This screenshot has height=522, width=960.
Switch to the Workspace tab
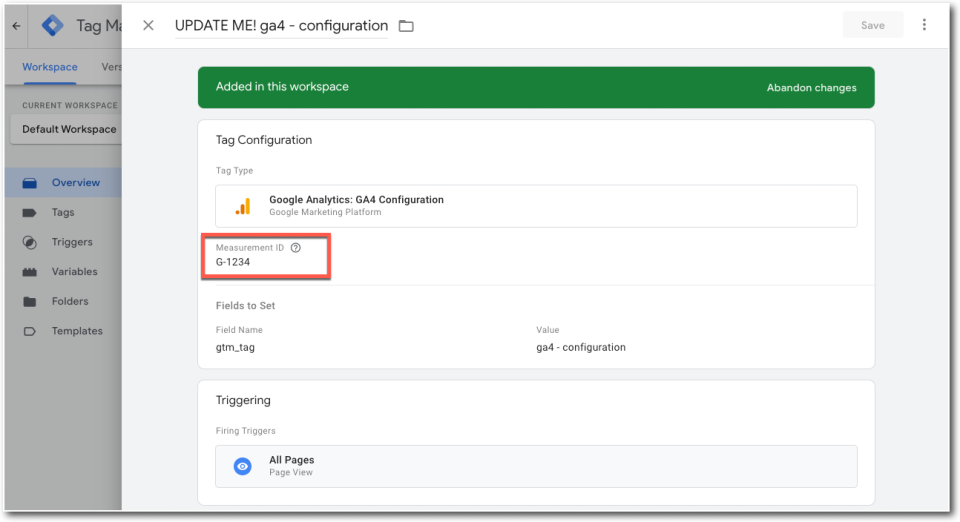point(50,67)
